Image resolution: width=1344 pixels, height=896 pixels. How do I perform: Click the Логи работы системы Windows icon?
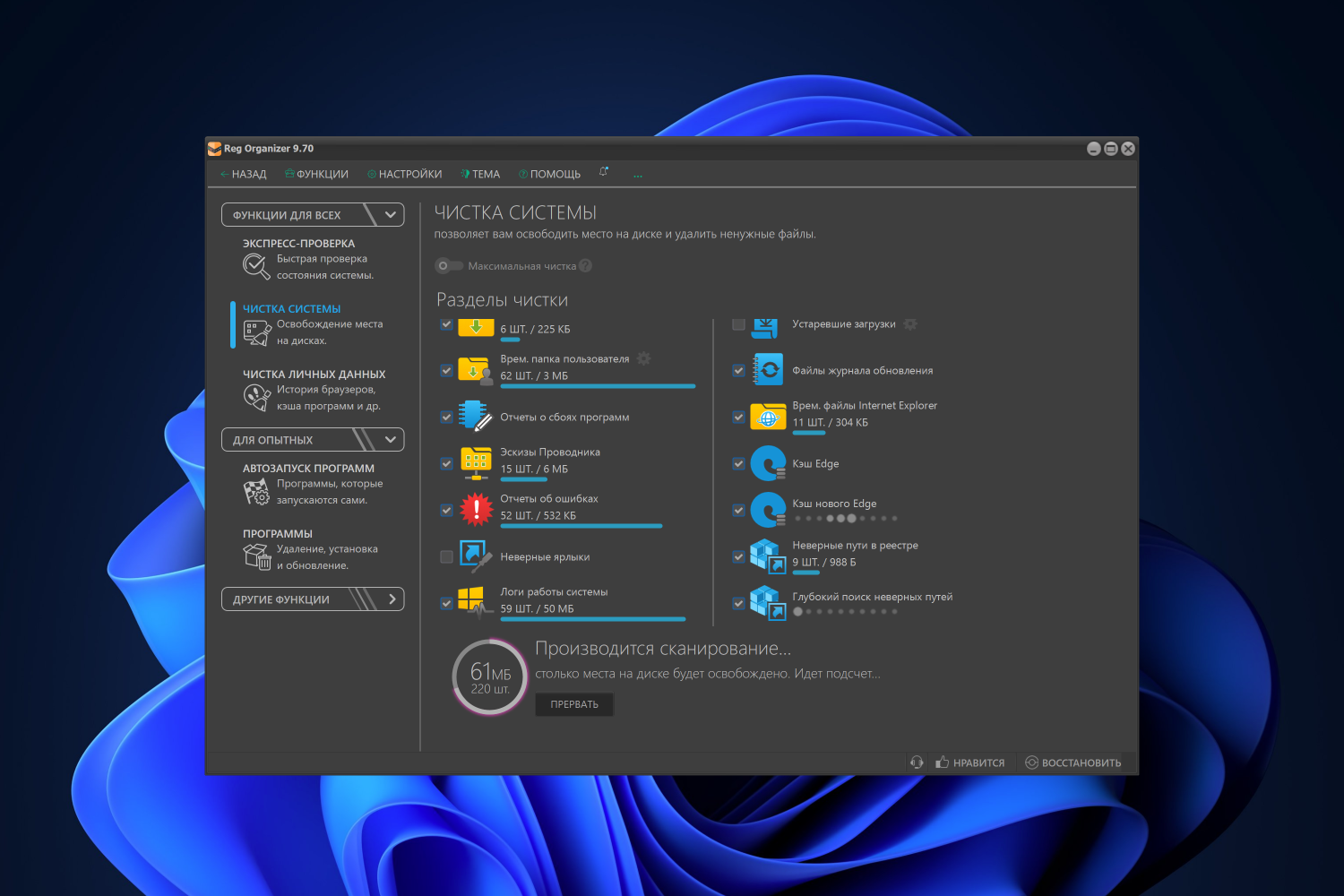(476, 603)
